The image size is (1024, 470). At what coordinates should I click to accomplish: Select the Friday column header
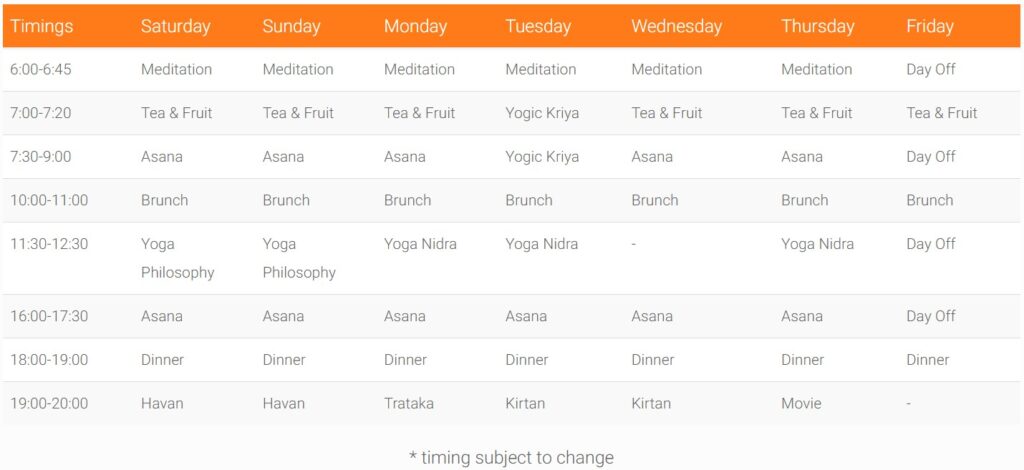[x=930, y=27]
